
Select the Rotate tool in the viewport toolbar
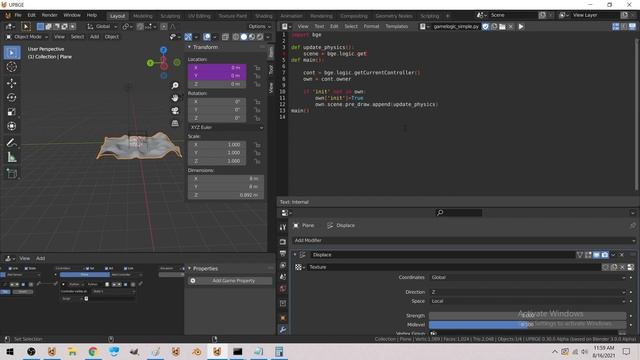pyautogui.click(x=11, y=98)
